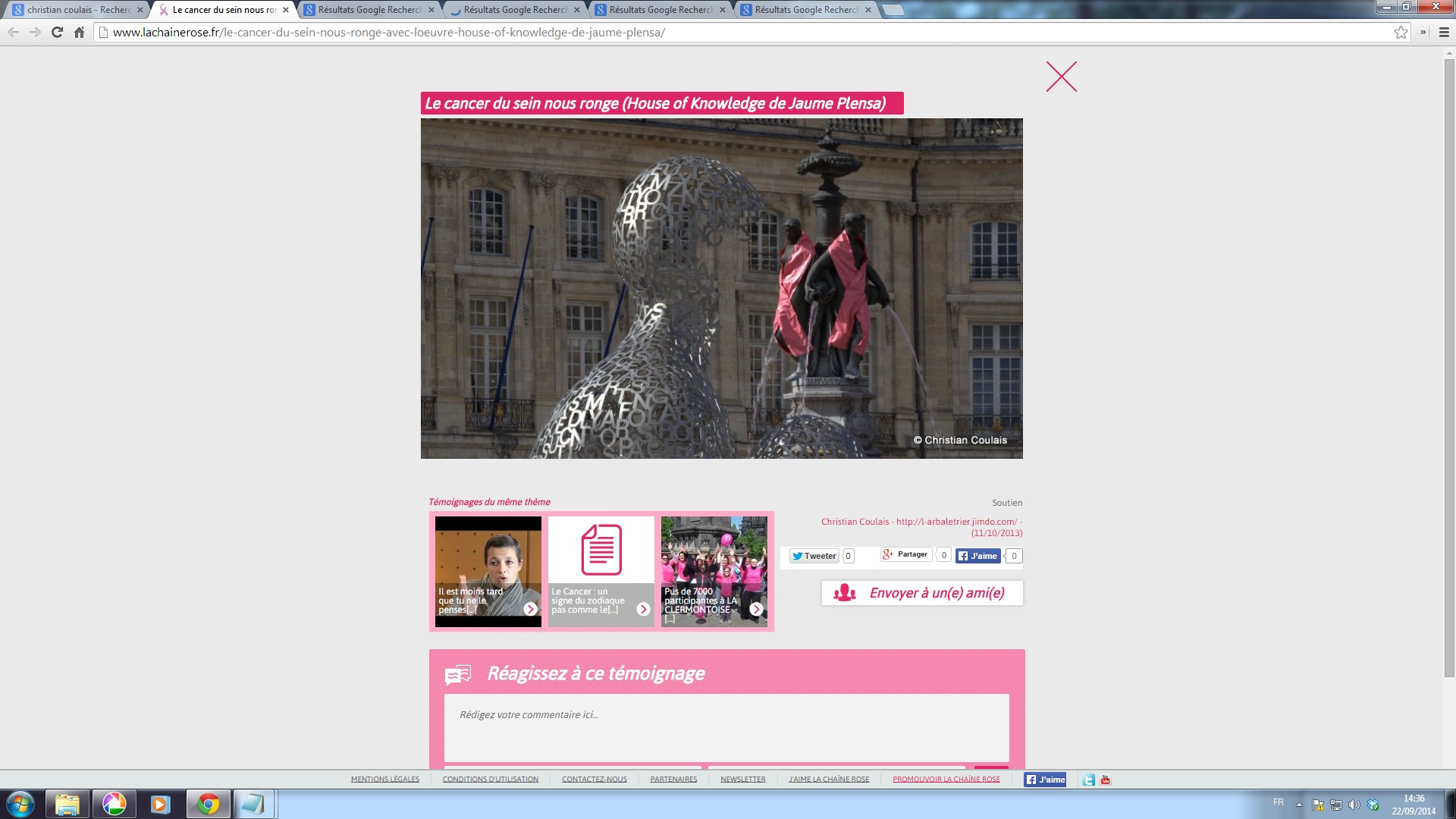The image size is (1456, 819).
Task: Close the 'Le cancer du sein' tab
Action: point(285,10)
